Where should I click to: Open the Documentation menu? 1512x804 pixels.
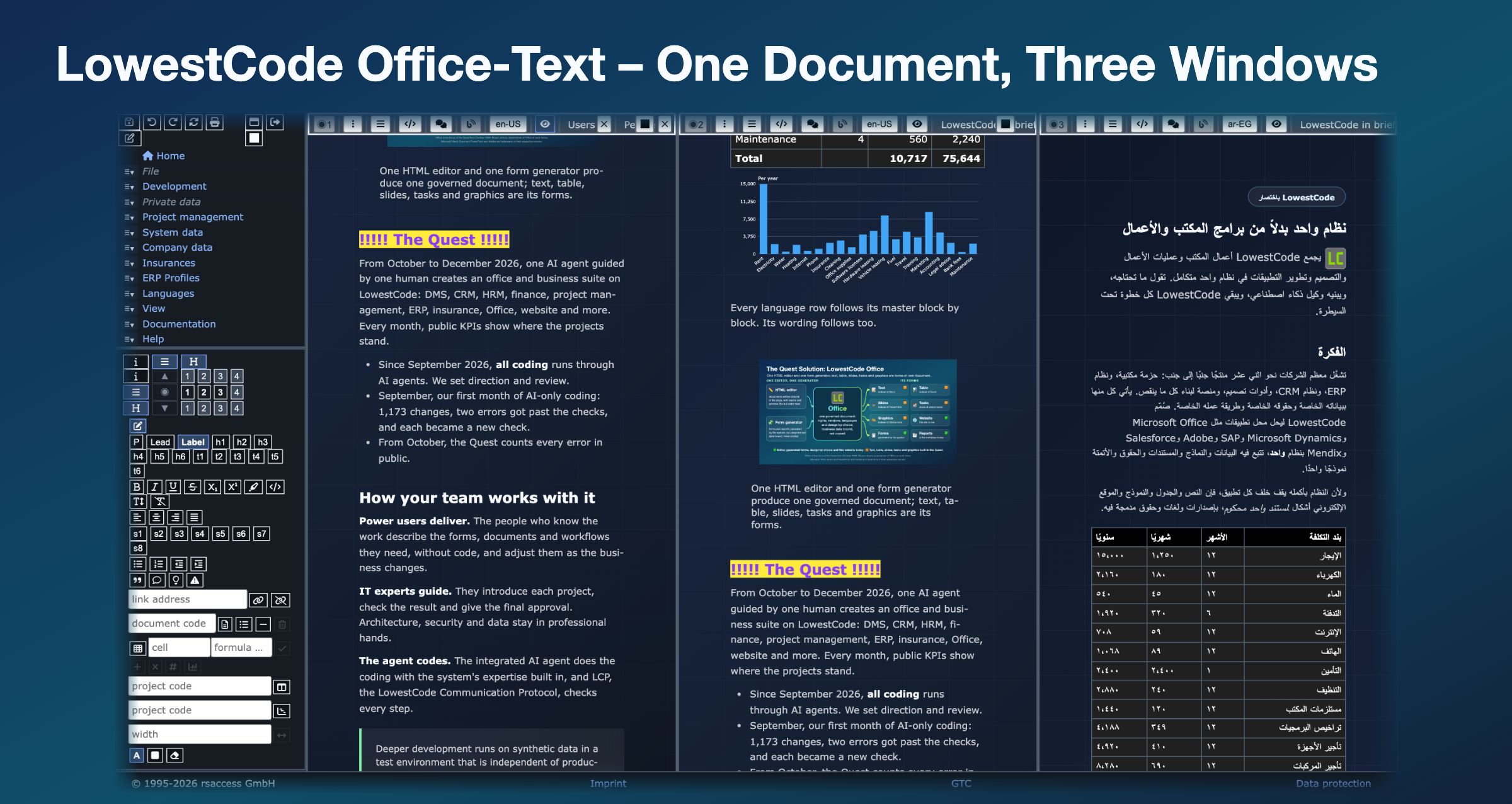179,324
